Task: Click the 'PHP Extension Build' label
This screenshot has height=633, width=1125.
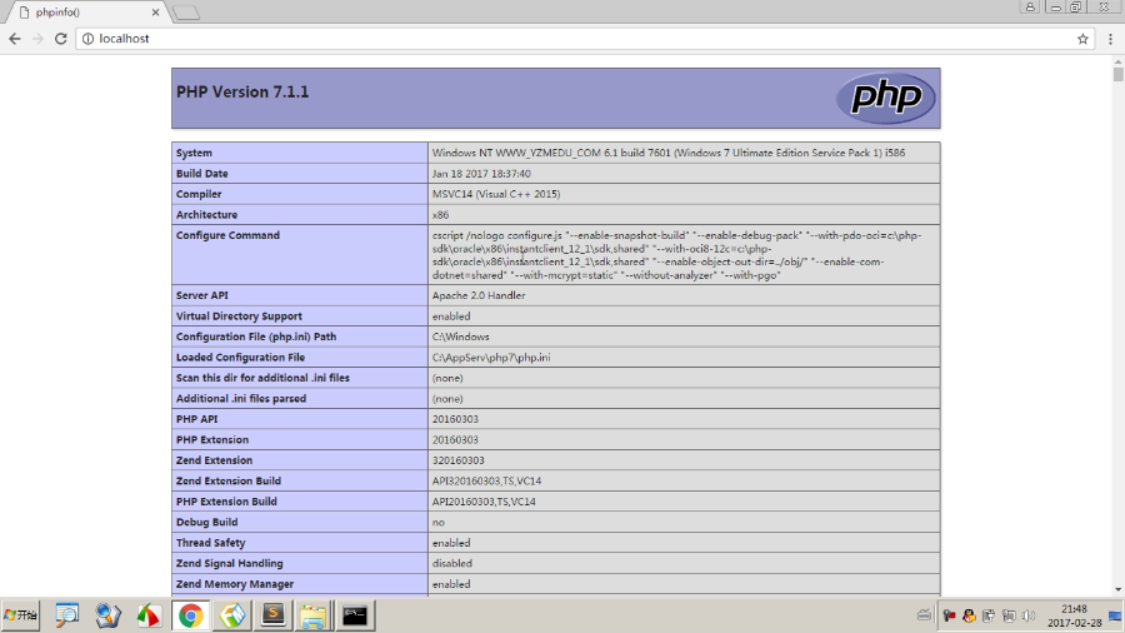Action: 226,502
